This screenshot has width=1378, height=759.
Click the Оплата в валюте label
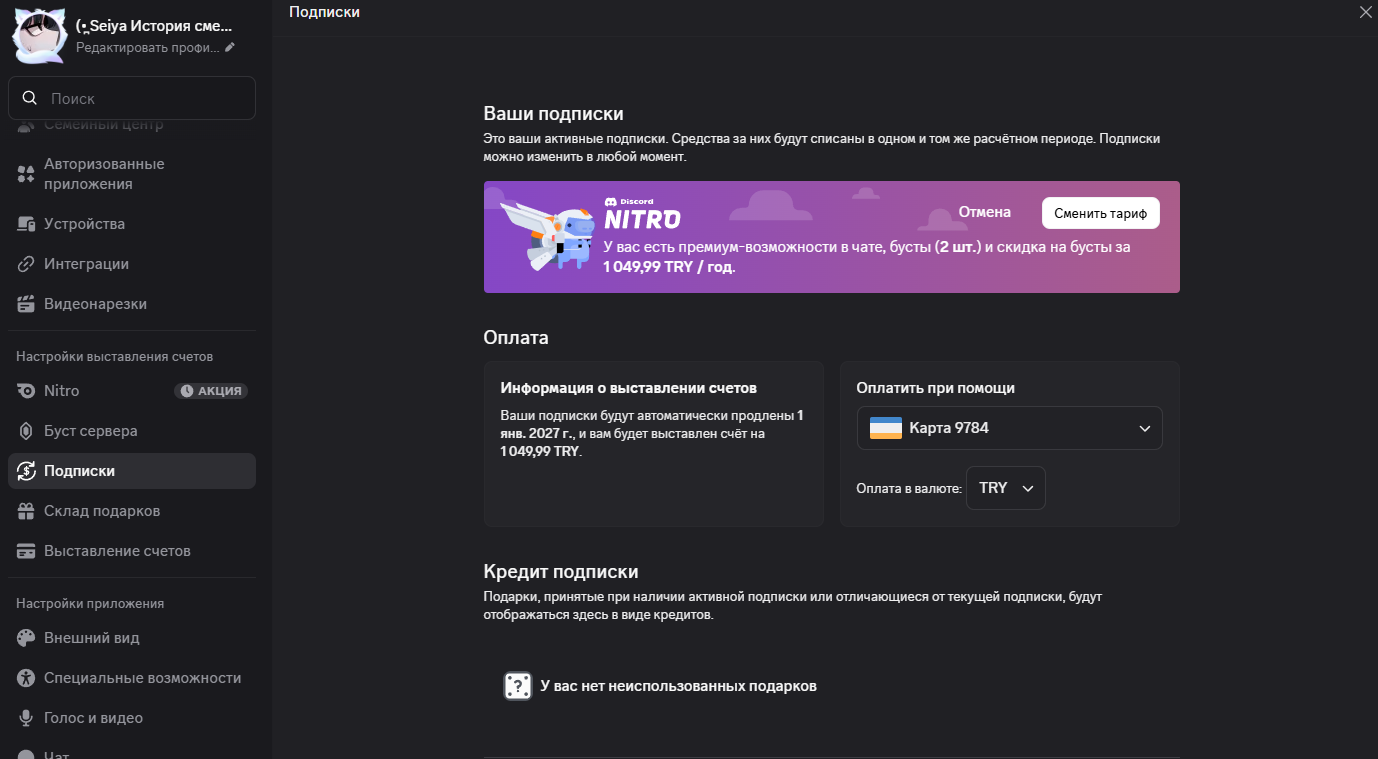(909, 489)
